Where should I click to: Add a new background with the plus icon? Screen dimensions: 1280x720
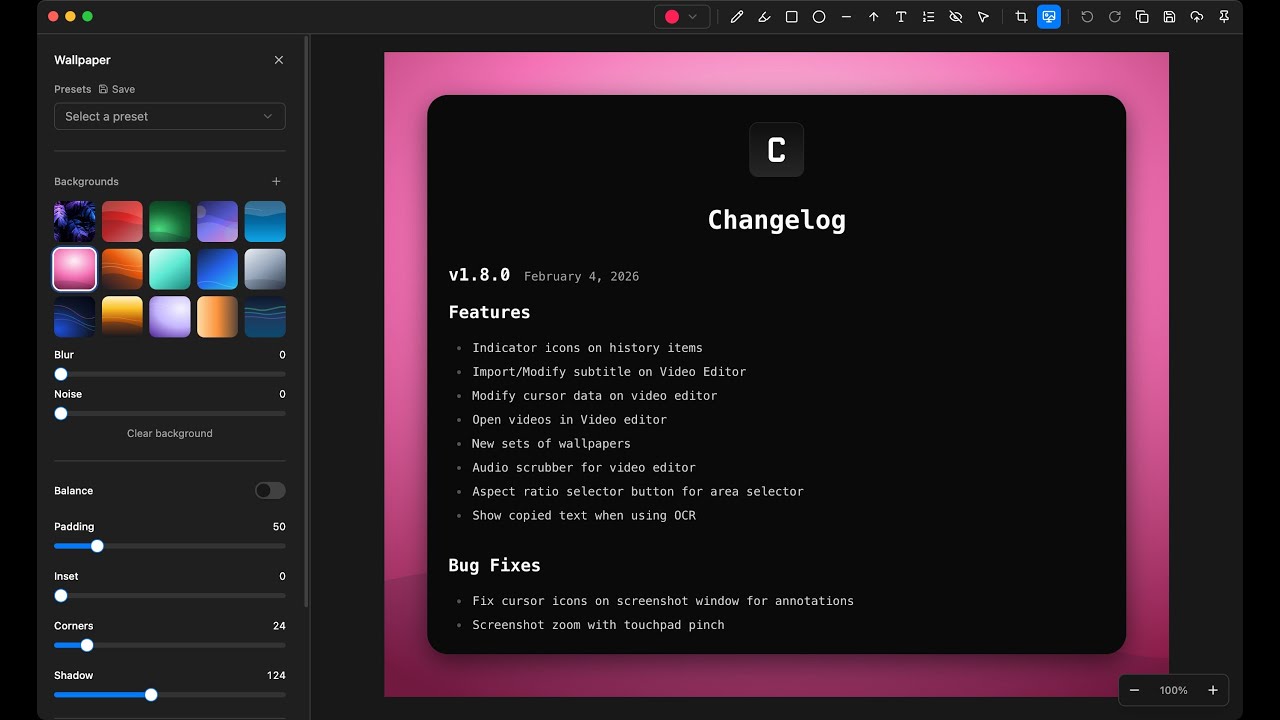(276, 181)
